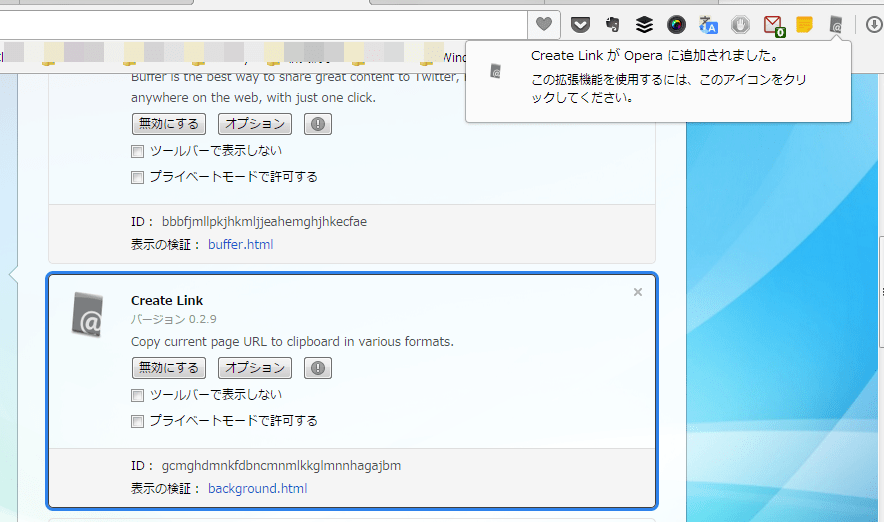Remove Create Link with the X
This screenshot has width=884, height=522.
[638, 292]
